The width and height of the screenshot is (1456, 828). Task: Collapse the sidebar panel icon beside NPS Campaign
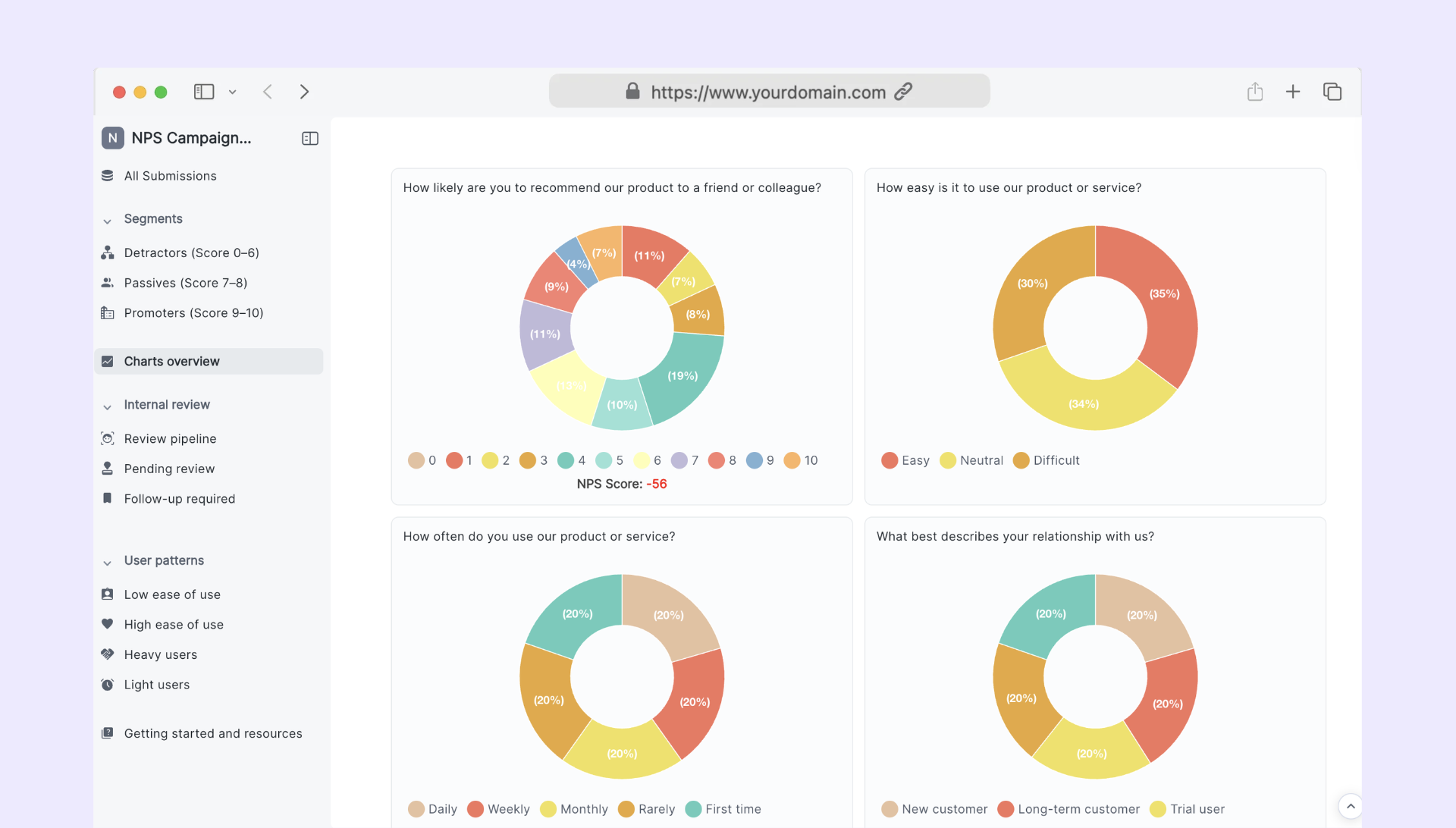[x=310, y=138]
